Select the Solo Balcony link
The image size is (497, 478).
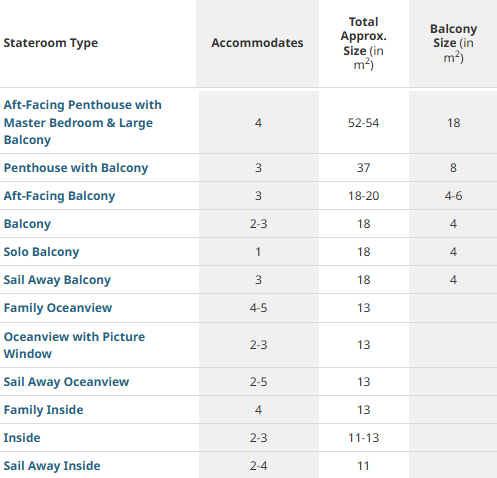click(x=41, y=252)
